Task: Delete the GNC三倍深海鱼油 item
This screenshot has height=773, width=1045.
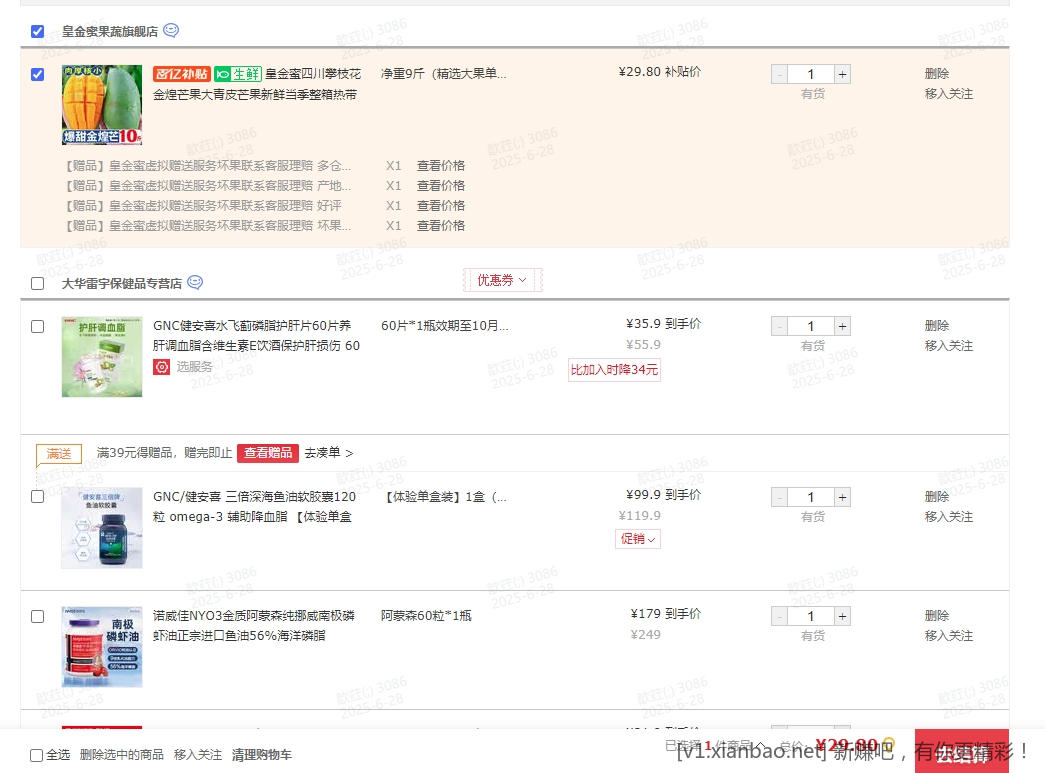Action: (x=936, y=496)
